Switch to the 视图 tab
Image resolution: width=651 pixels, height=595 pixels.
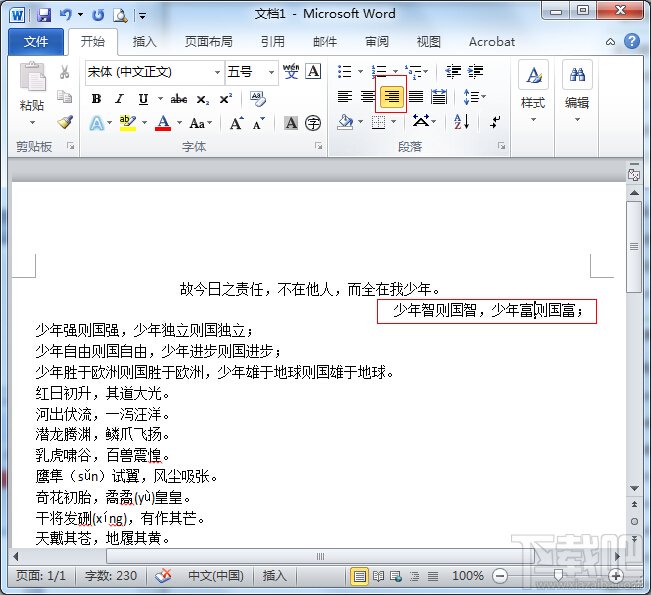click(x=428, y=42)
